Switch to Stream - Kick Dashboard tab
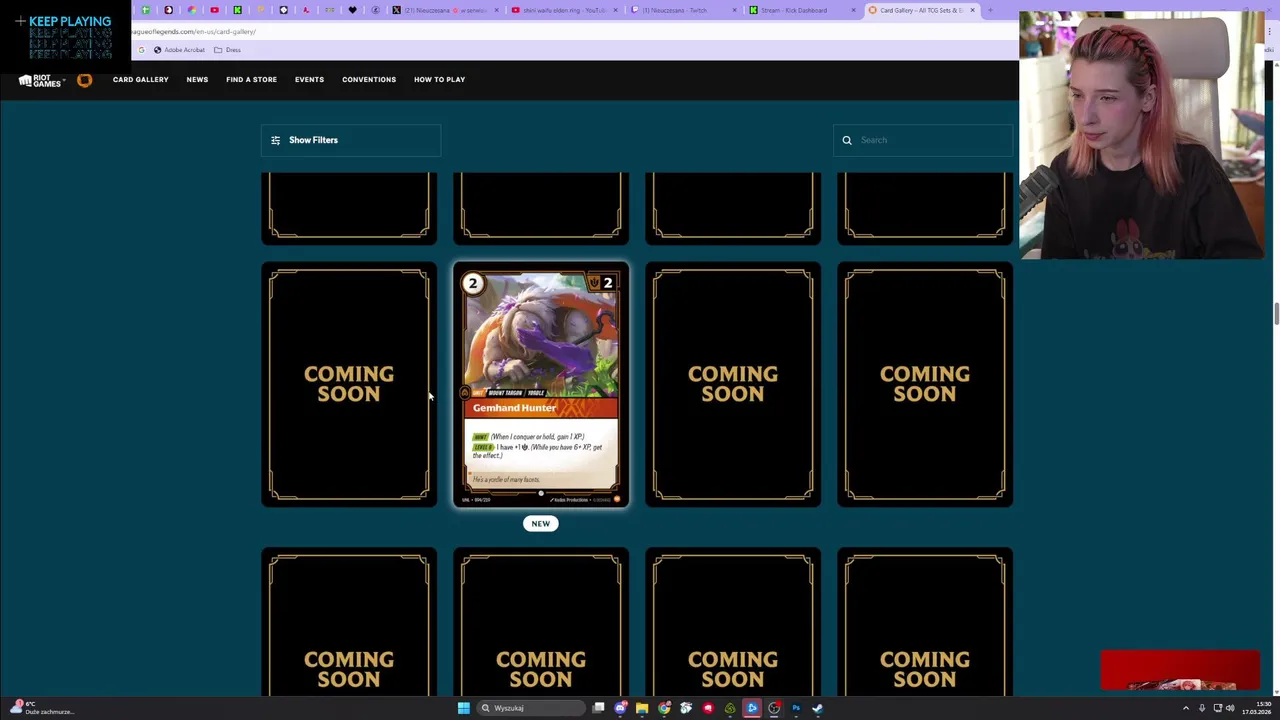 (x=804, y=10)
